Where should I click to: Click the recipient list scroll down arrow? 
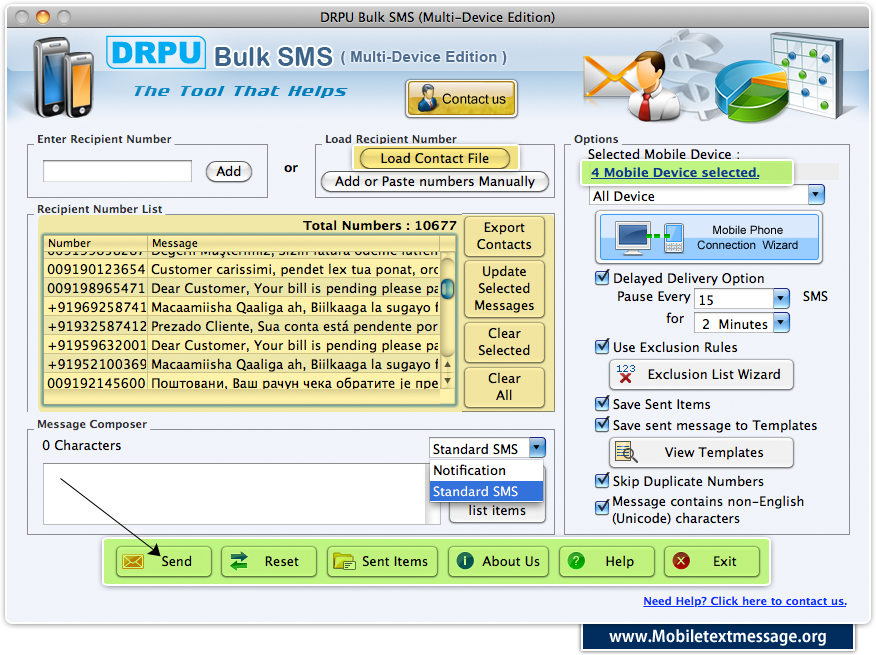(447, 381)
